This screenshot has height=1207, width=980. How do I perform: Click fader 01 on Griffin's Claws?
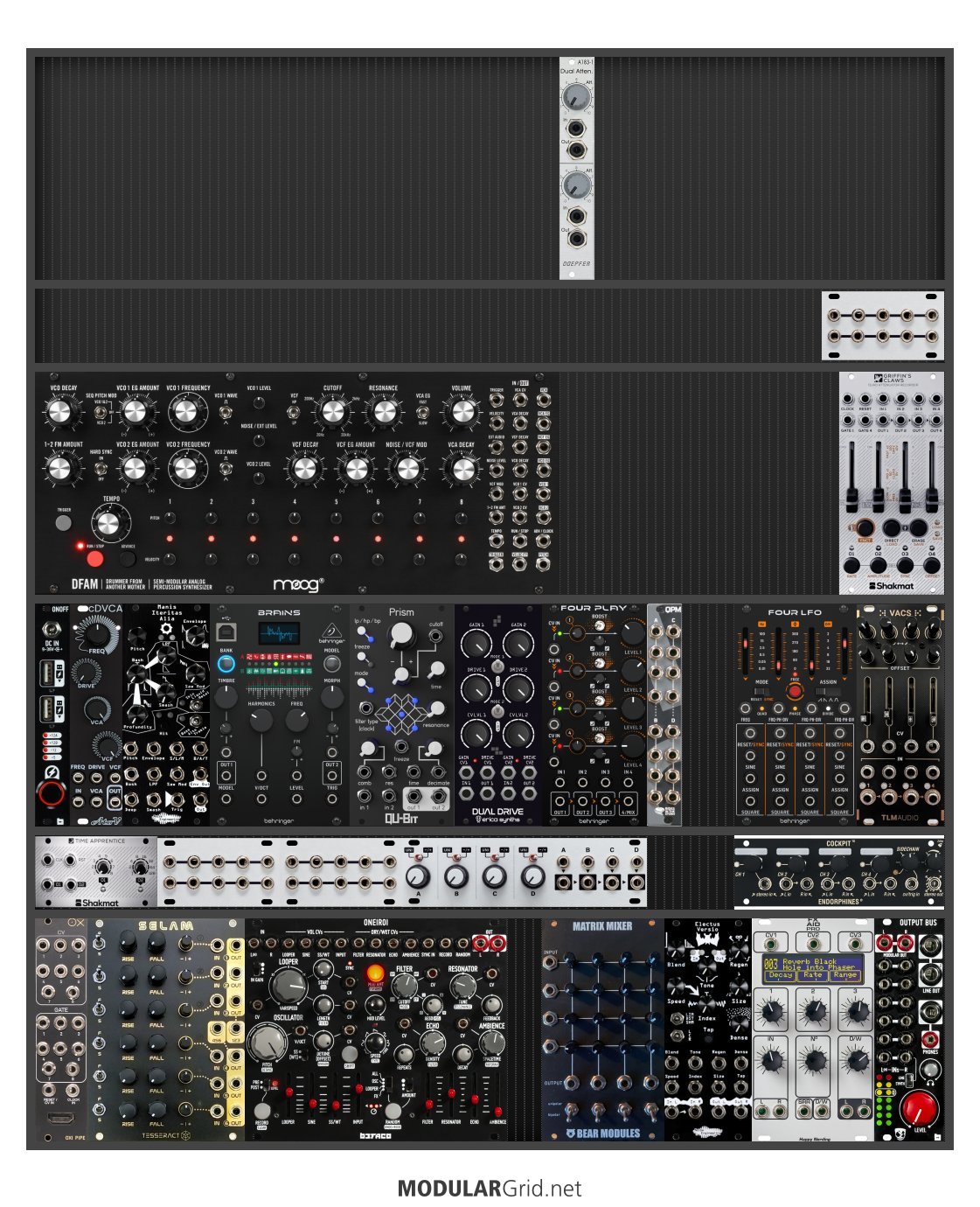(x=852, y=499)
